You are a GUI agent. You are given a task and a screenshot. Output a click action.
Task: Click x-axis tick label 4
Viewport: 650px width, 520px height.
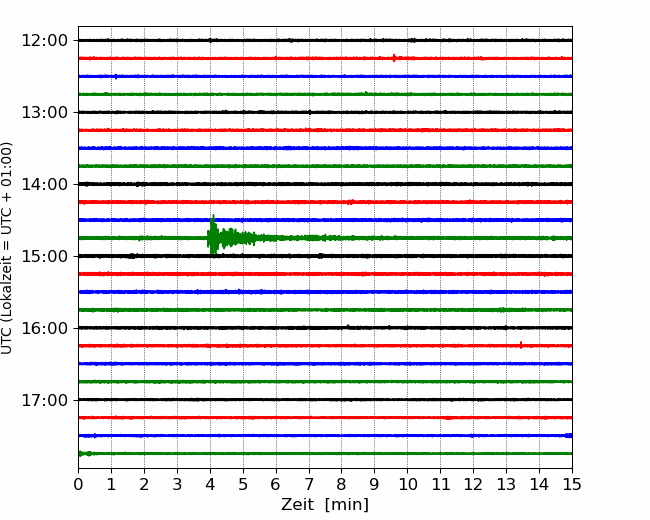(x=210, y=484)
